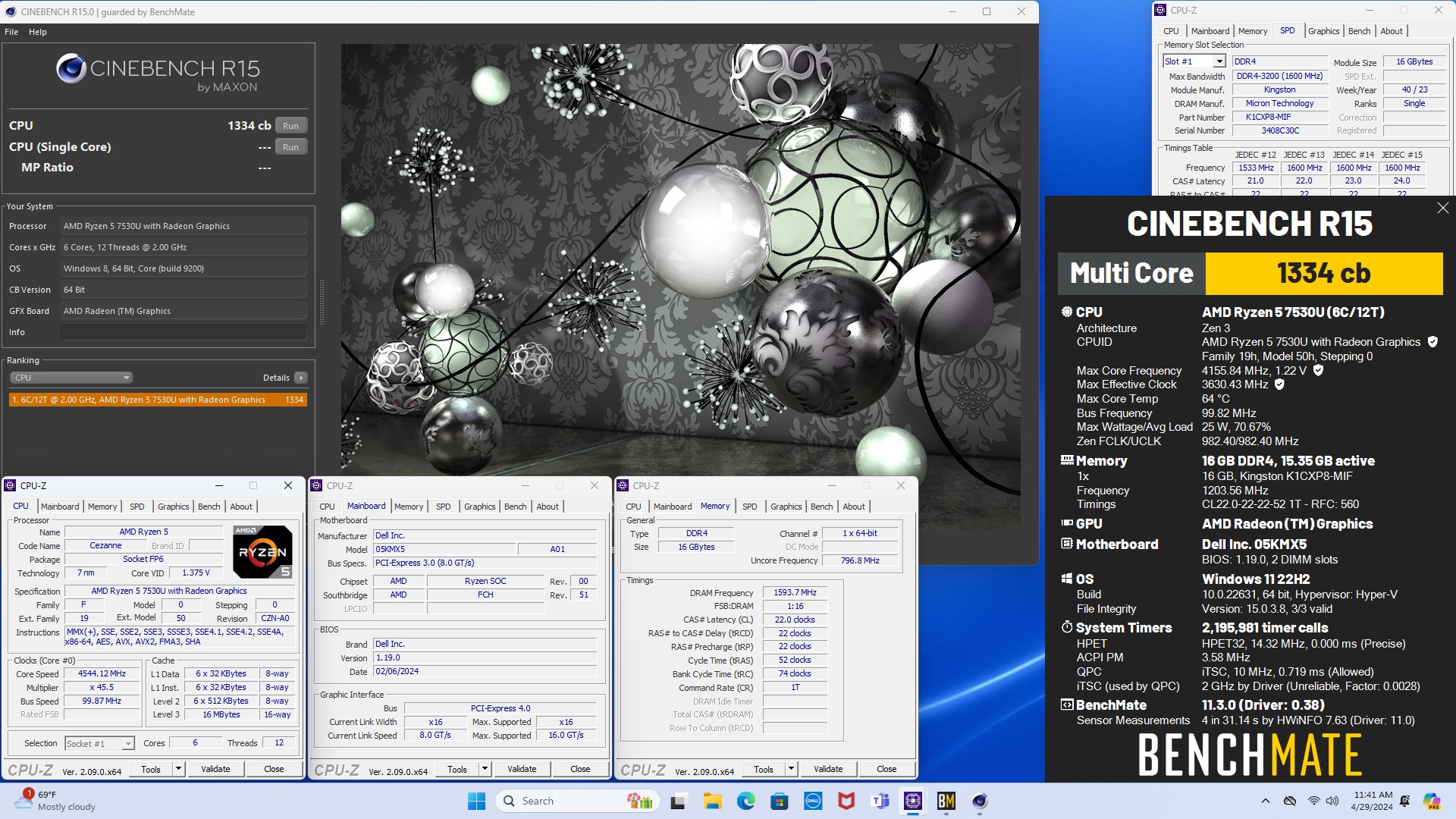The height and width of the screenshot is (819, 1456).
Task: Open File Explorer from the taskbar
Action: coord(712,801)
